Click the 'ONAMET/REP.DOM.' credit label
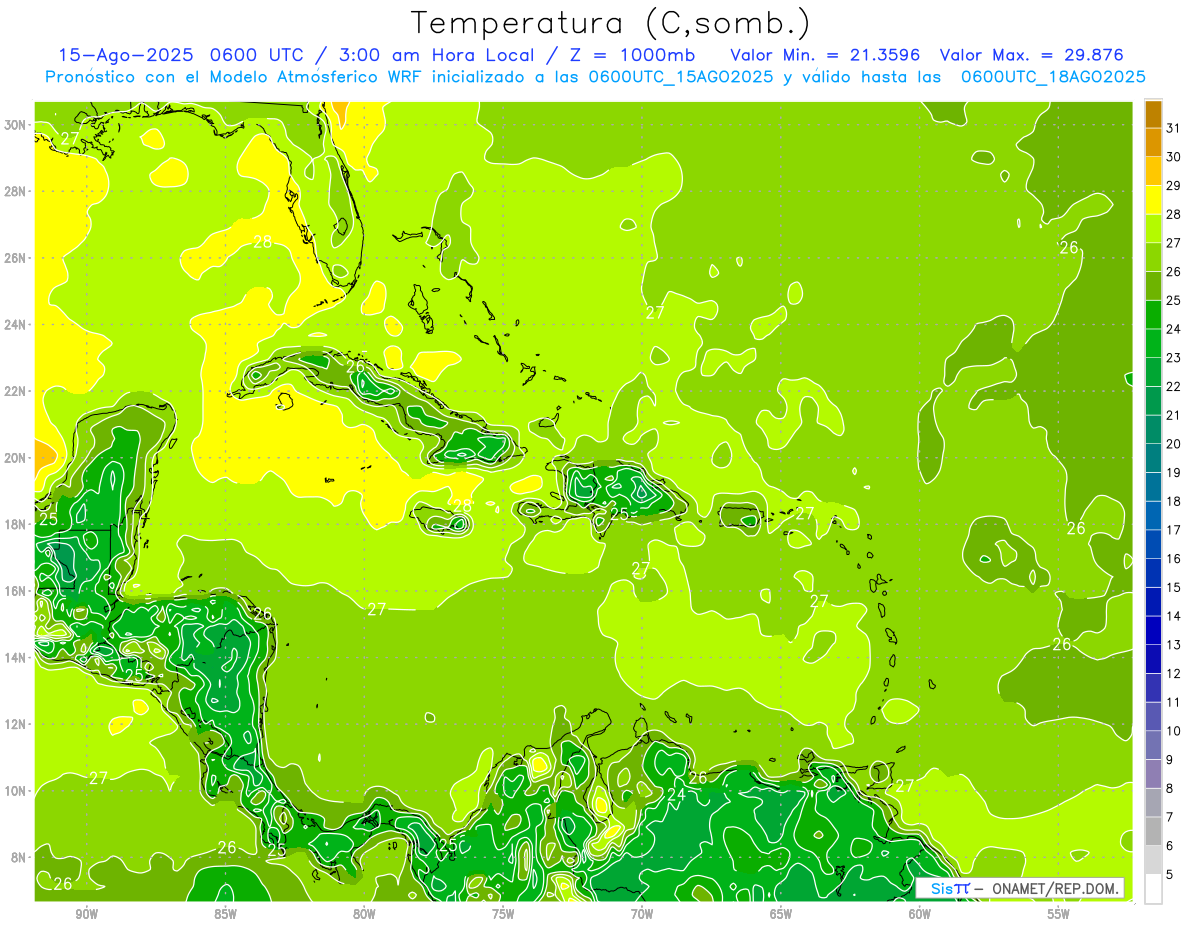This screenshot has height=927, width=1200. 1056,888
